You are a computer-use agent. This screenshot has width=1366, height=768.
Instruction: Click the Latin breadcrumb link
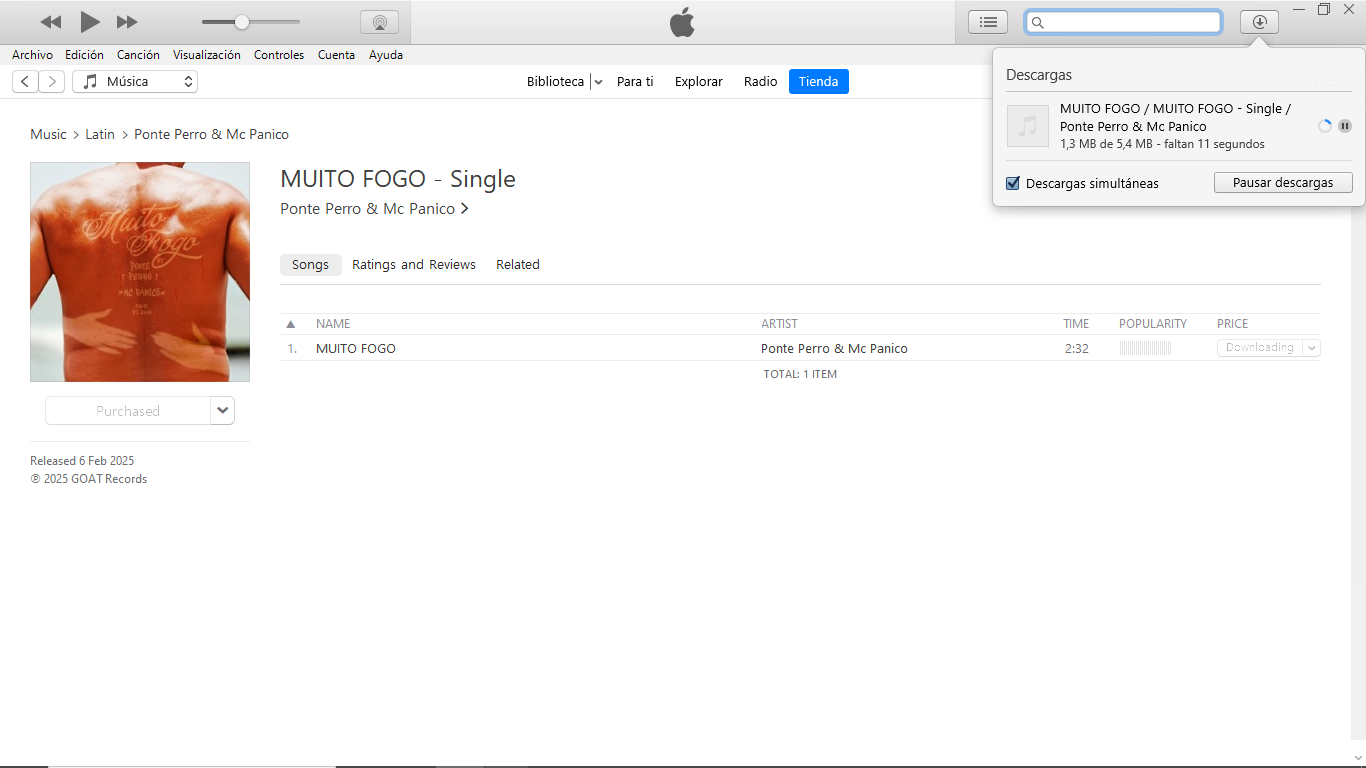100,134
